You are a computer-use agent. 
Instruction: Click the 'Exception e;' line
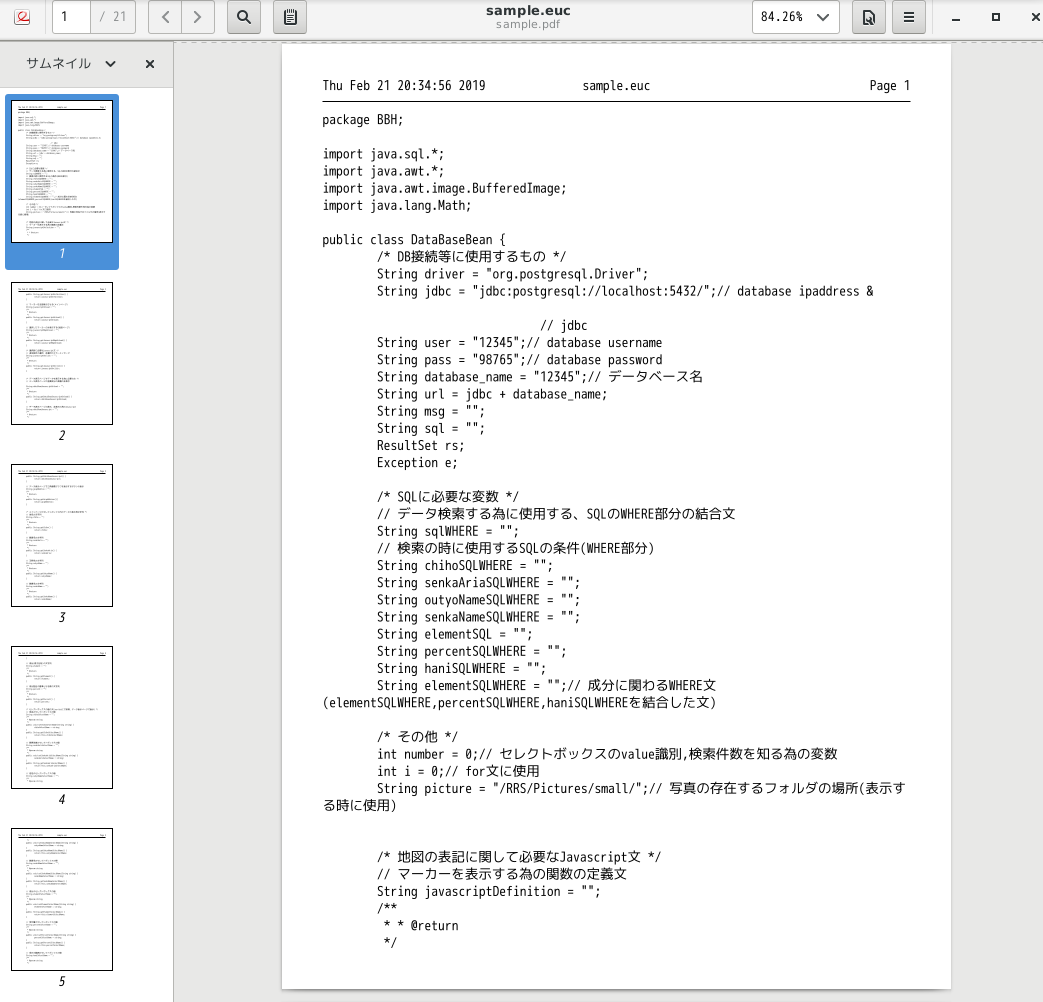click(x=417, y=463)
